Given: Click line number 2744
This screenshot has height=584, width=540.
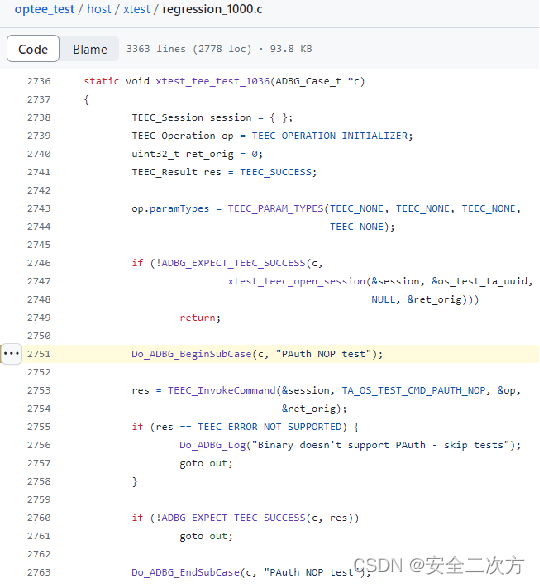Looking at the screenshot, I should pyautogui.click(x=39, y=226).
